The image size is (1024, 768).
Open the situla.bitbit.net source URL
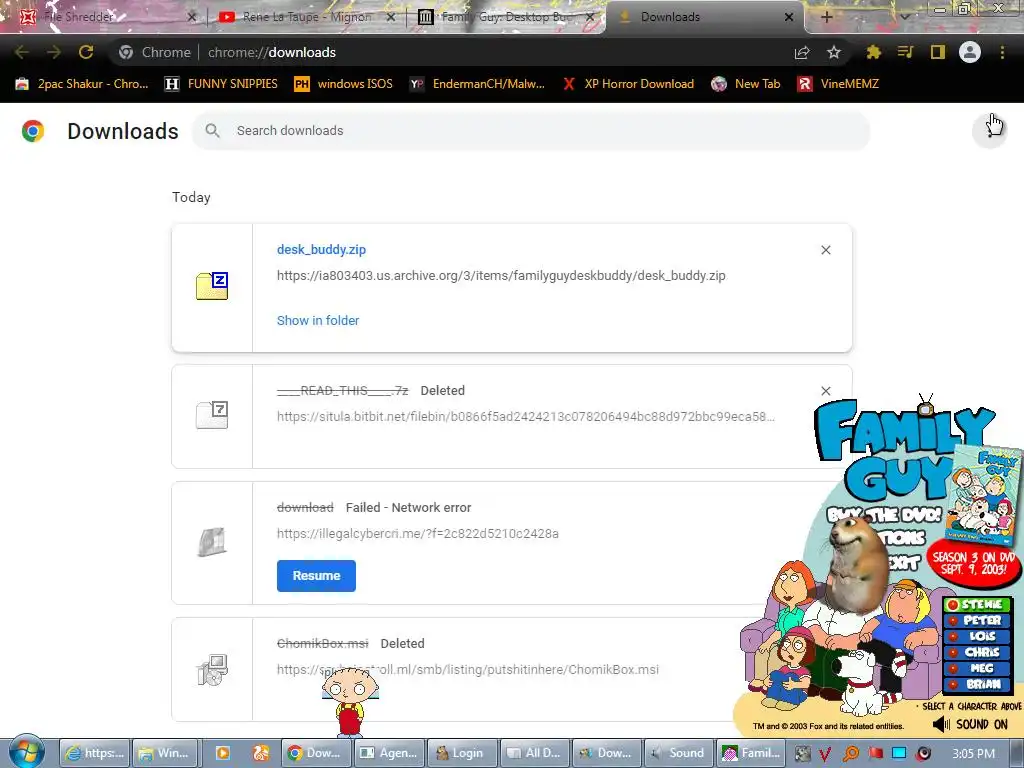526,417
